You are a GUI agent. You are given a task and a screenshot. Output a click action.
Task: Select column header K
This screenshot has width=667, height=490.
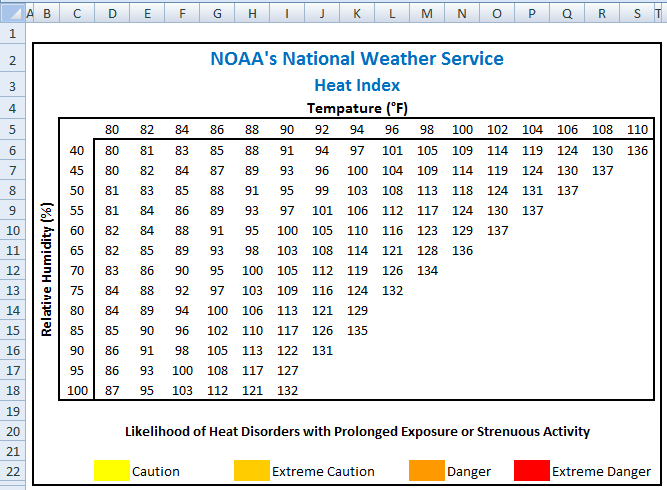357,14
